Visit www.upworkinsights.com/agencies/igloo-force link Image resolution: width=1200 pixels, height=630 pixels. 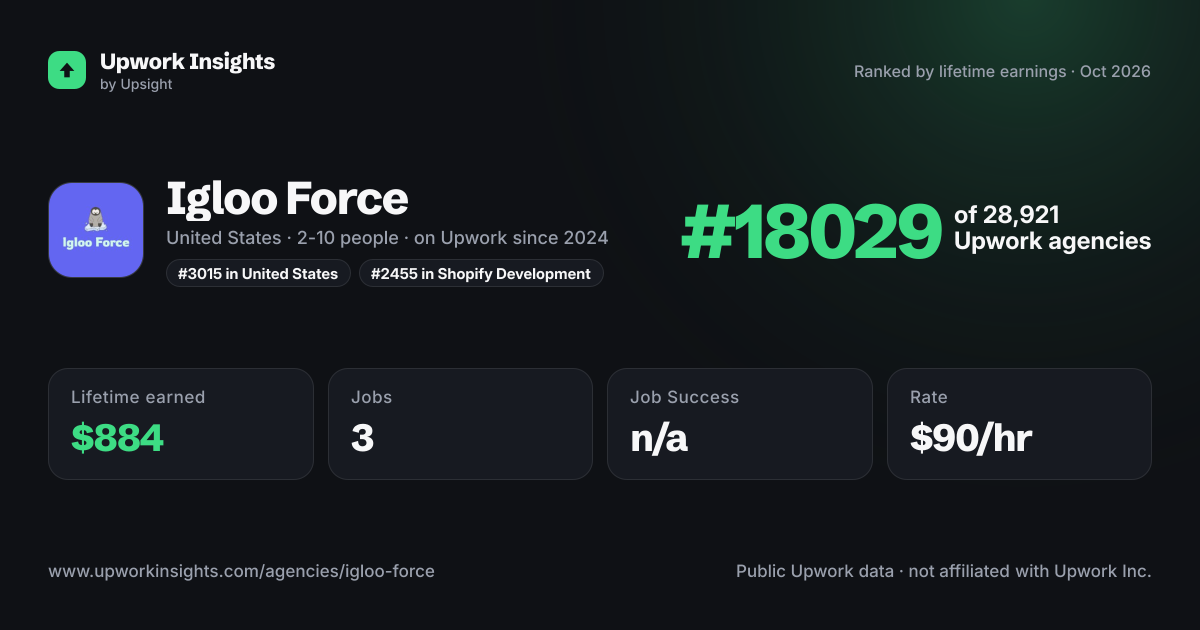241,572
